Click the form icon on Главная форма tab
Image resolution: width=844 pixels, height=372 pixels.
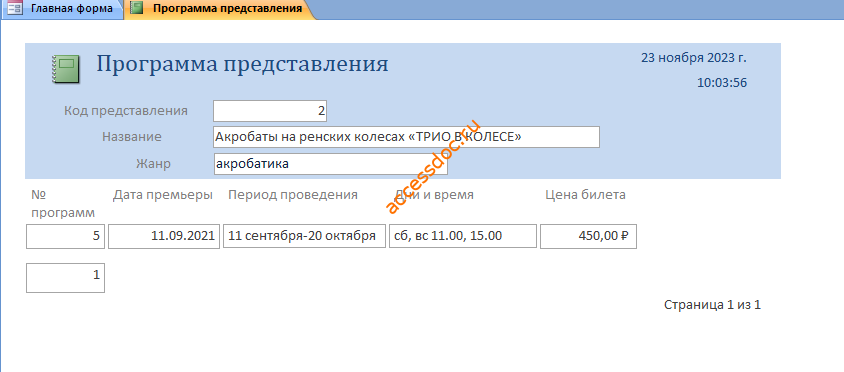[x=15, y=9]
